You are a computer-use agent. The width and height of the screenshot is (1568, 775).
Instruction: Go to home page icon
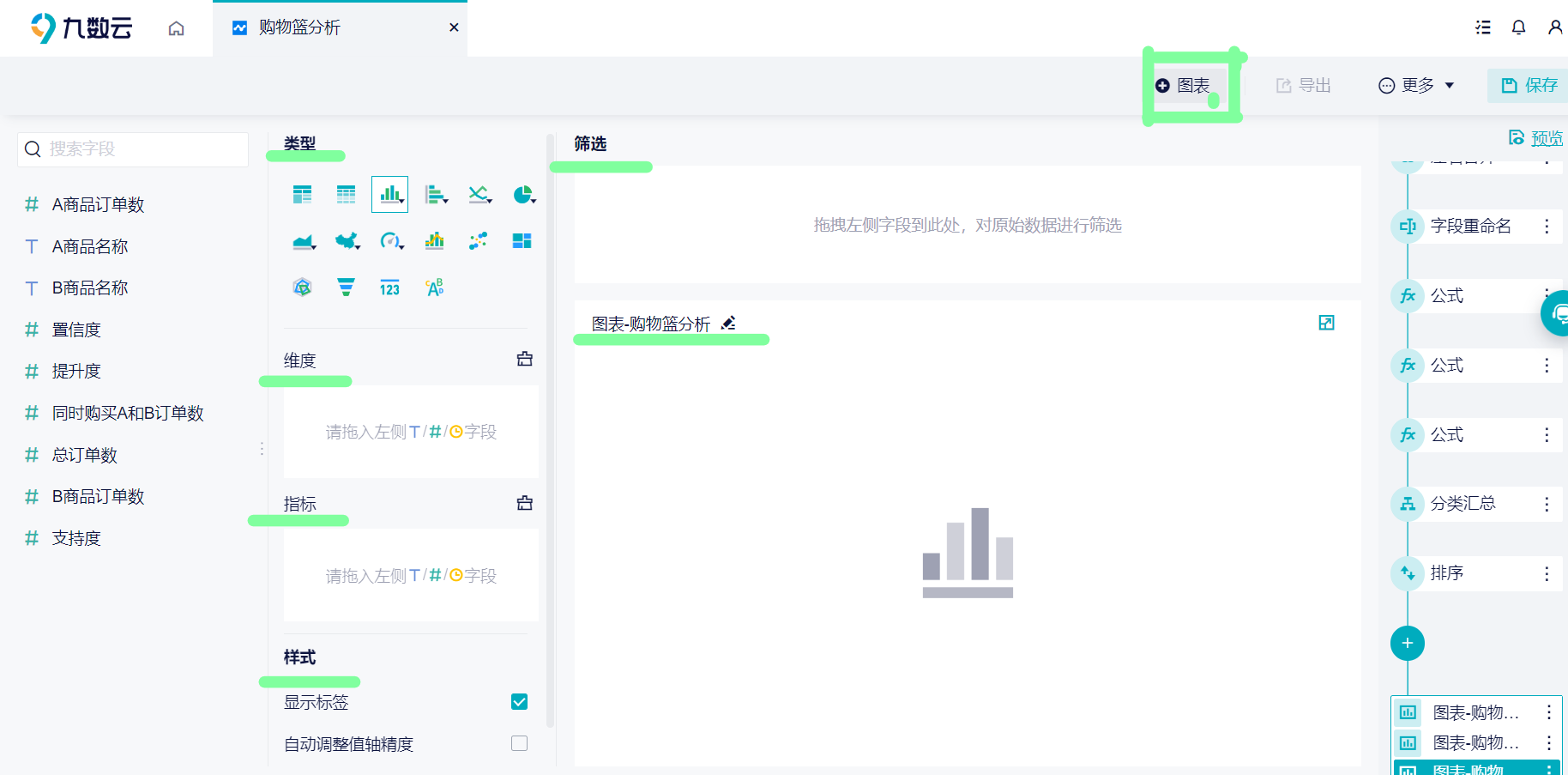[x=176, y=28]
